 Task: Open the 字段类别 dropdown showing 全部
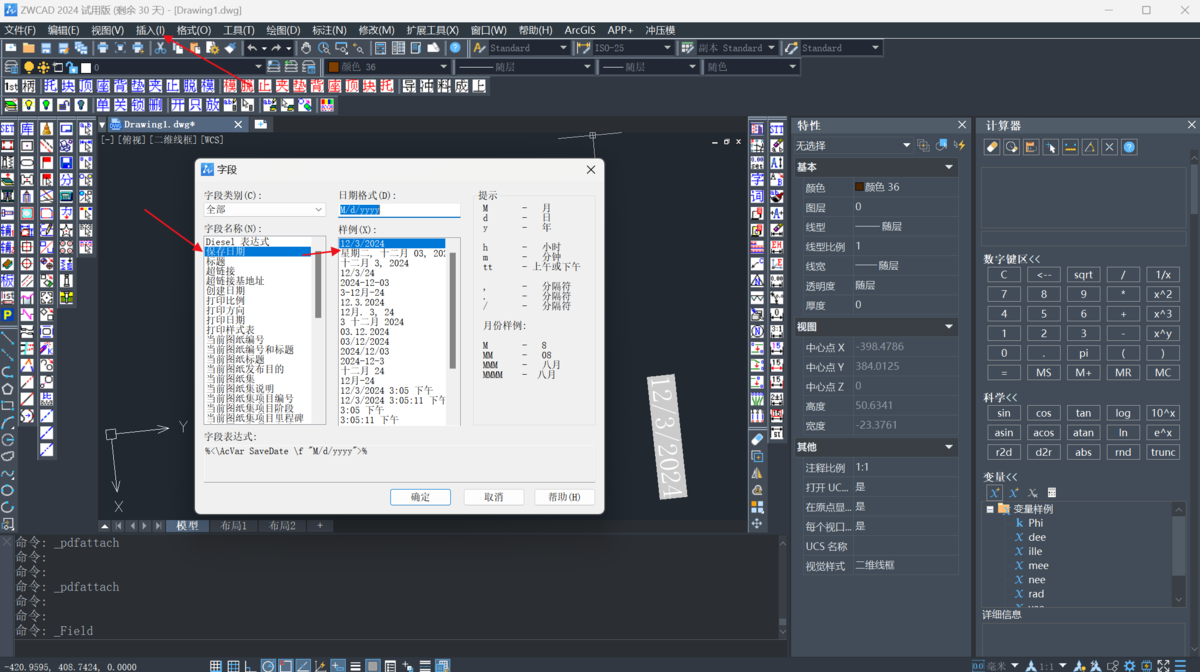[x=264, y=210]
